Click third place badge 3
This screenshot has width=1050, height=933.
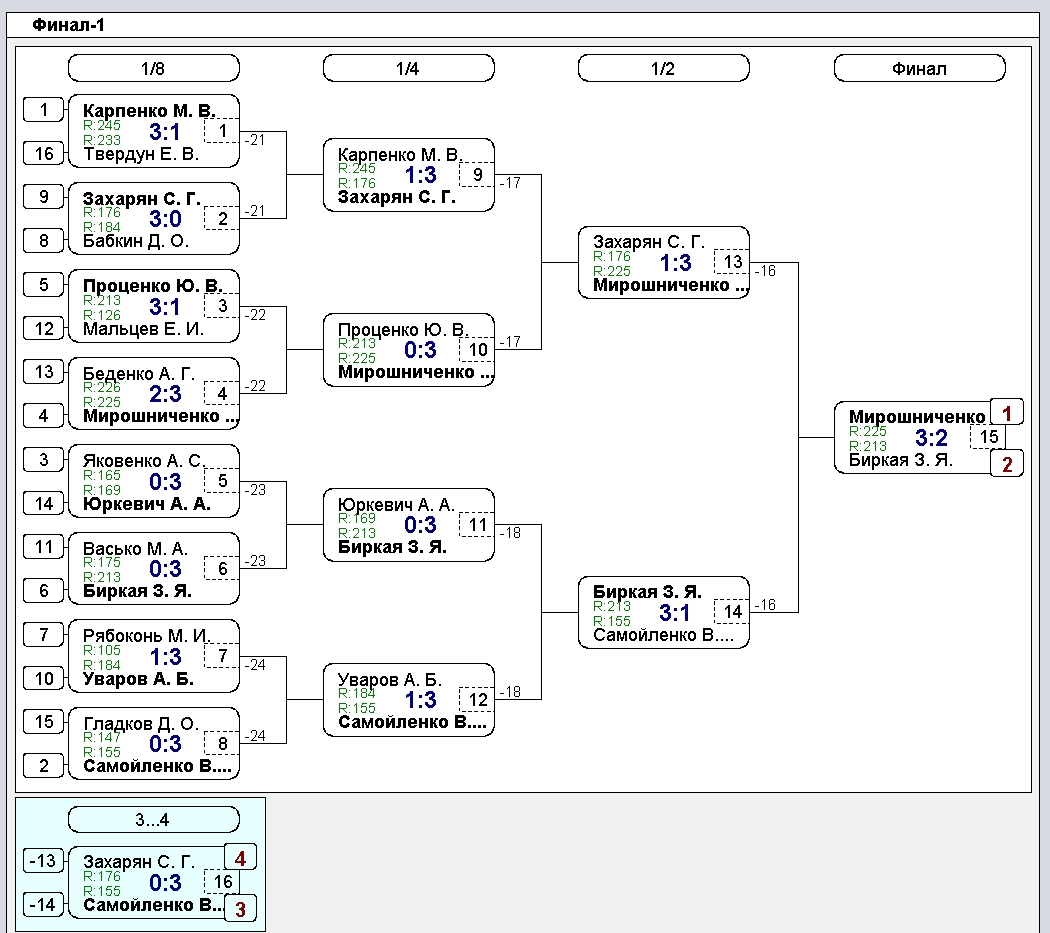point(240,909)
